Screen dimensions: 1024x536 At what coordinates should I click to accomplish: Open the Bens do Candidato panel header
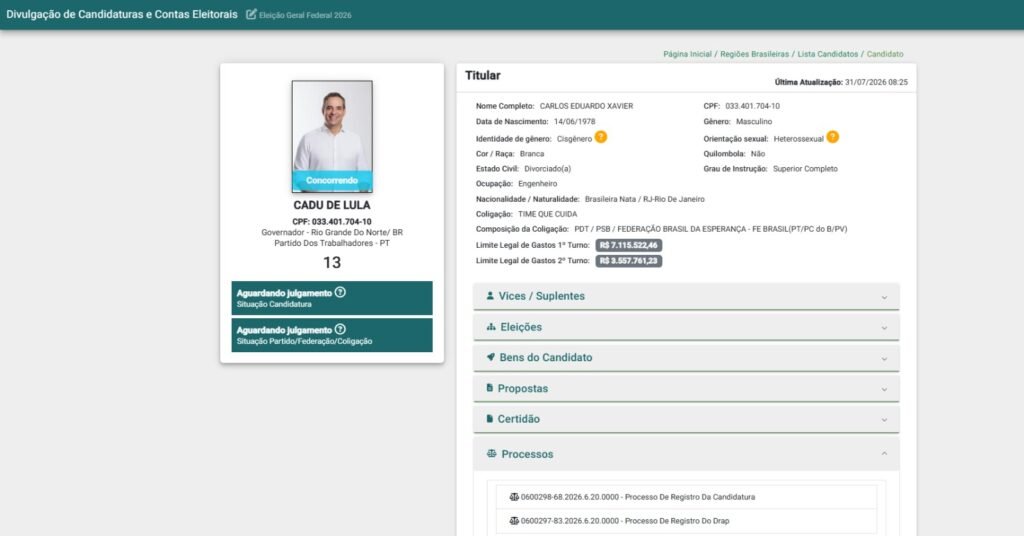[686, 358]
